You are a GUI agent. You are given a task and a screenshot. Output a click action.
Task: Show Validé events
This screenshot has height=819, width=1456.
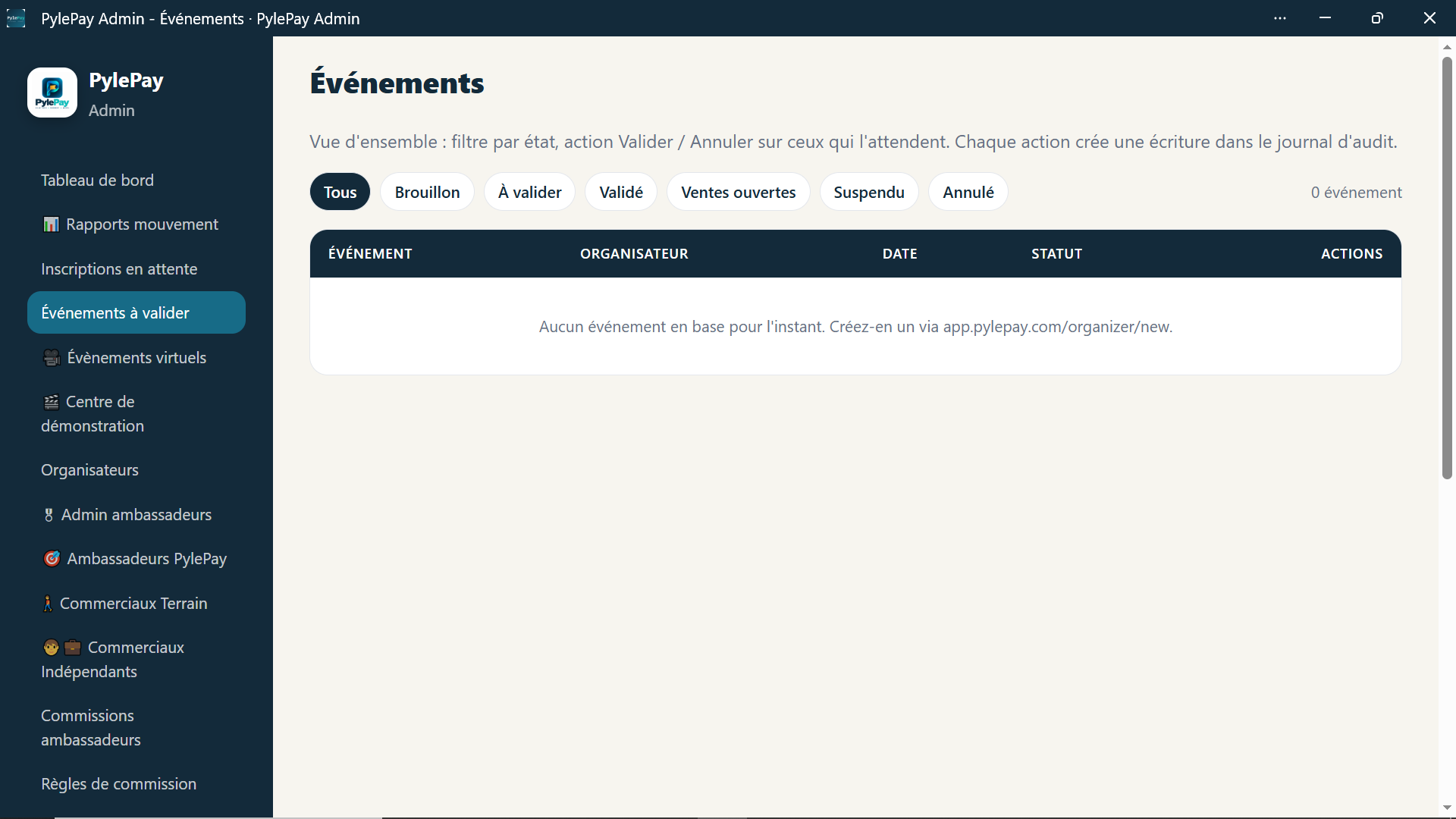pos(621,192)
